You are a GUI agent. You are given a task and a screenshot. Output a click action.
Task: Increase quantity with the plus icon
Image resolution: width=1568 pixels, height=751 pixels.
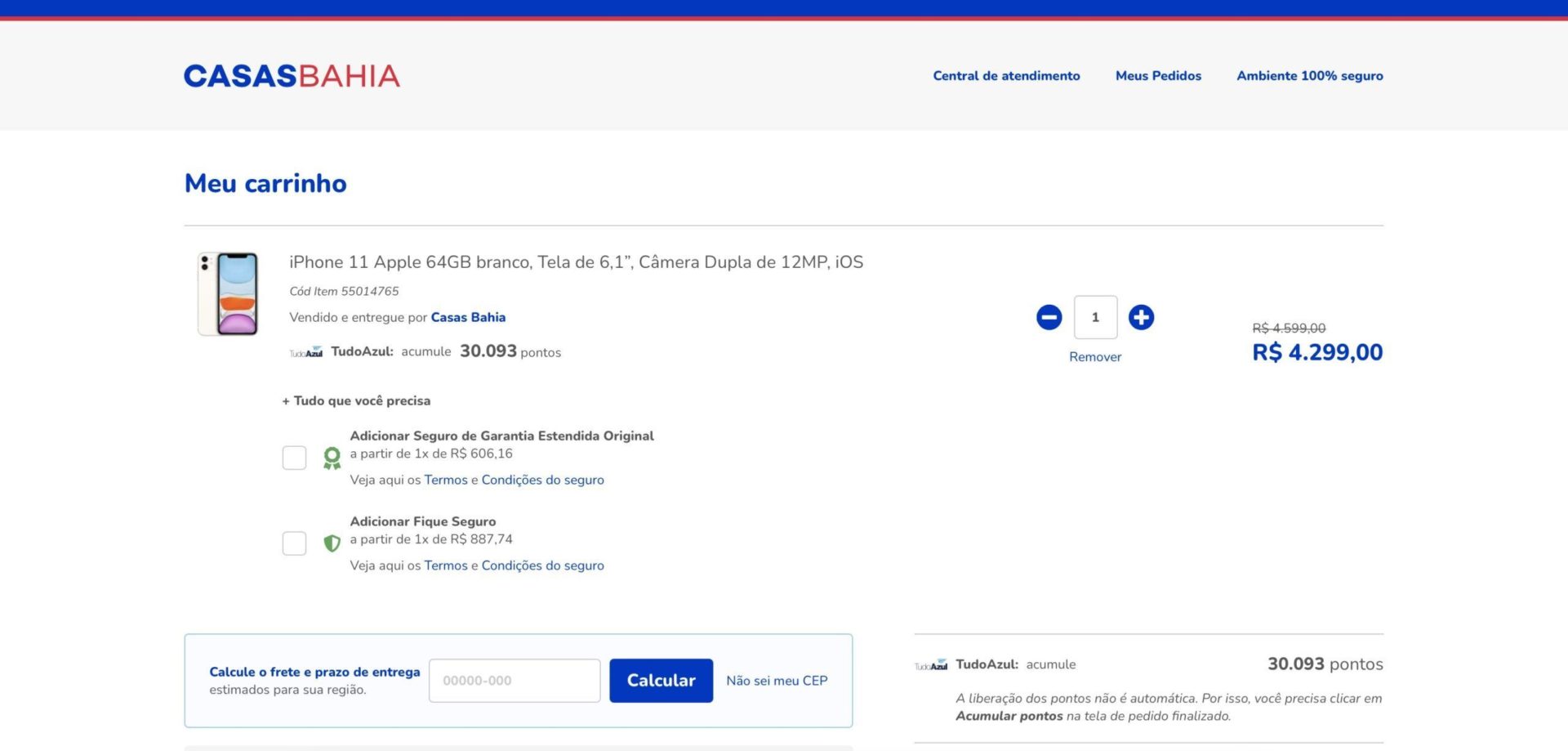(x=1141, y=317)
